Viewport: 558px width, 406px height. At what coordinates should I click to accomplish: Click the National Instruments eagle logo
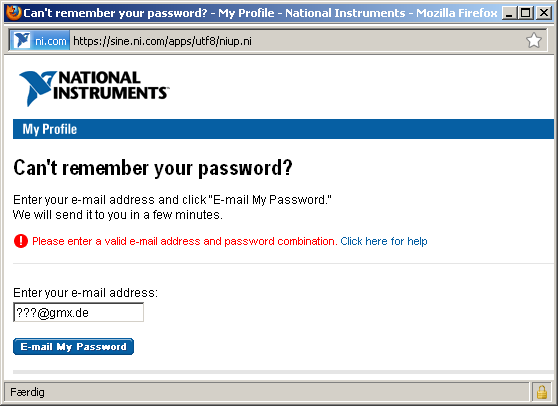click(x=37, y=88)
